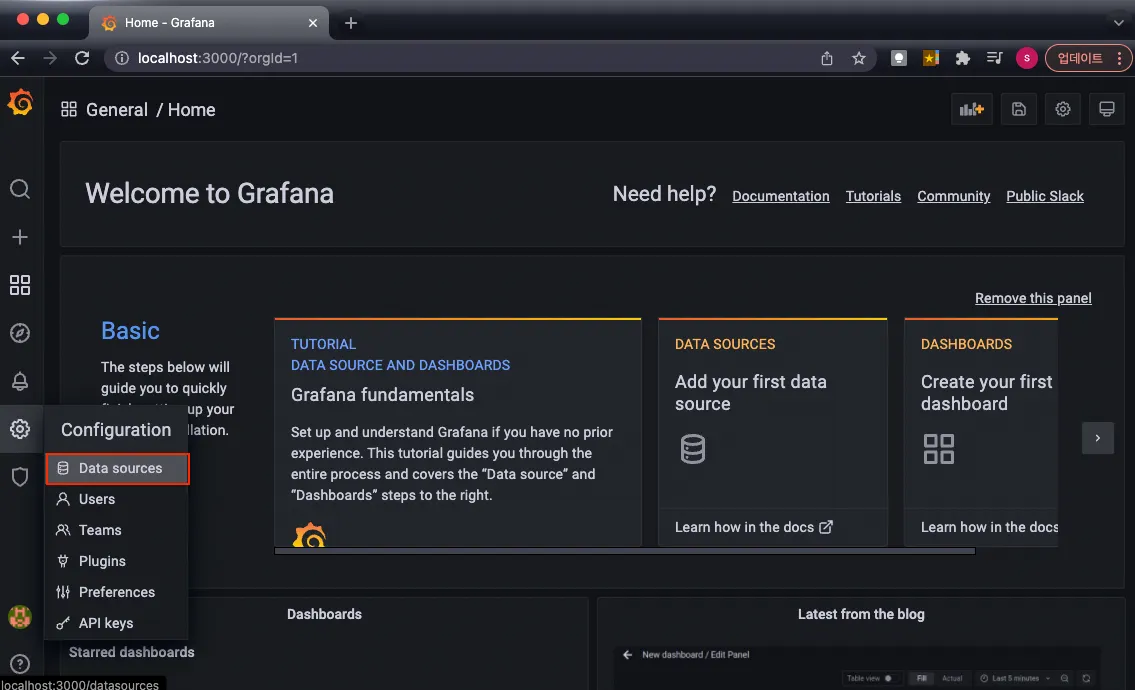This screenshot has height=690, width=1135.
Task: Click the dashboards grid icon beside General
Action: [x=69, y=109]
